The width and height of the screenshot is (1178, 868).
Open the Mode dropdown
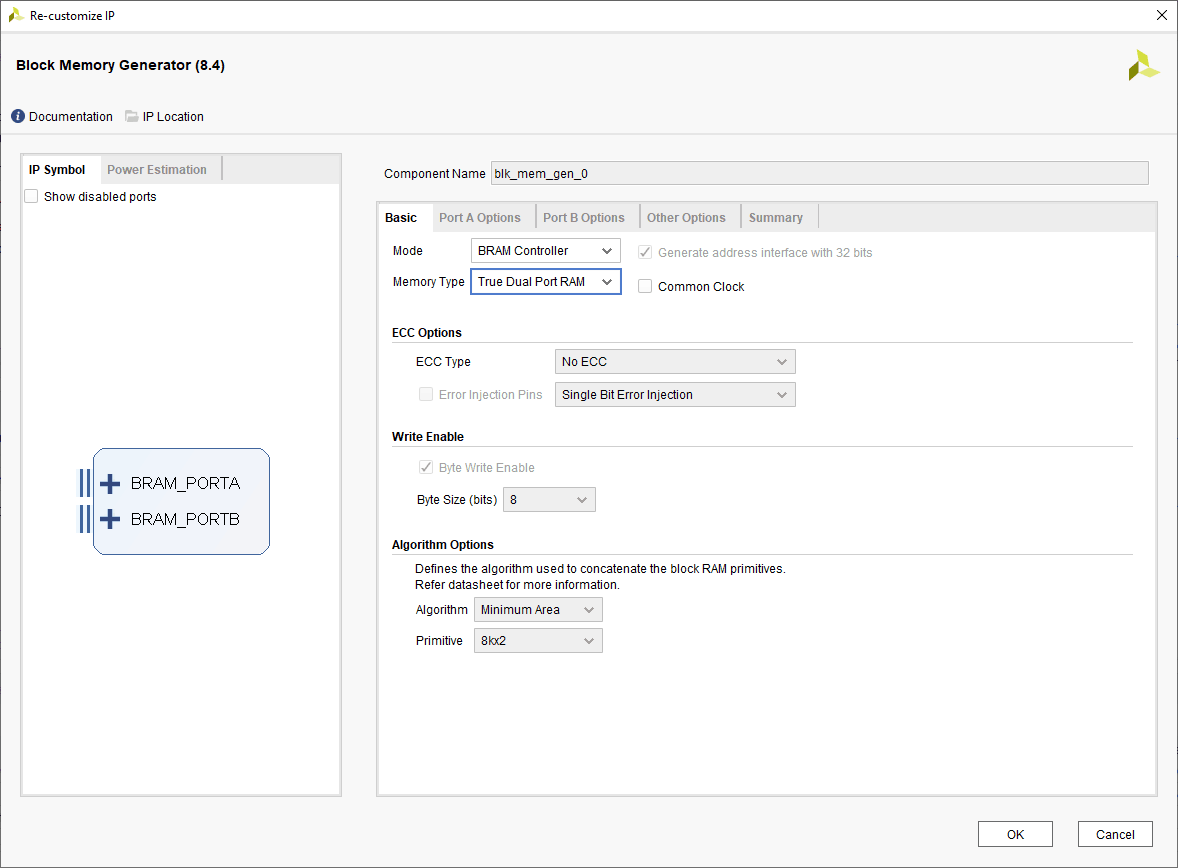tap(545, 251)
